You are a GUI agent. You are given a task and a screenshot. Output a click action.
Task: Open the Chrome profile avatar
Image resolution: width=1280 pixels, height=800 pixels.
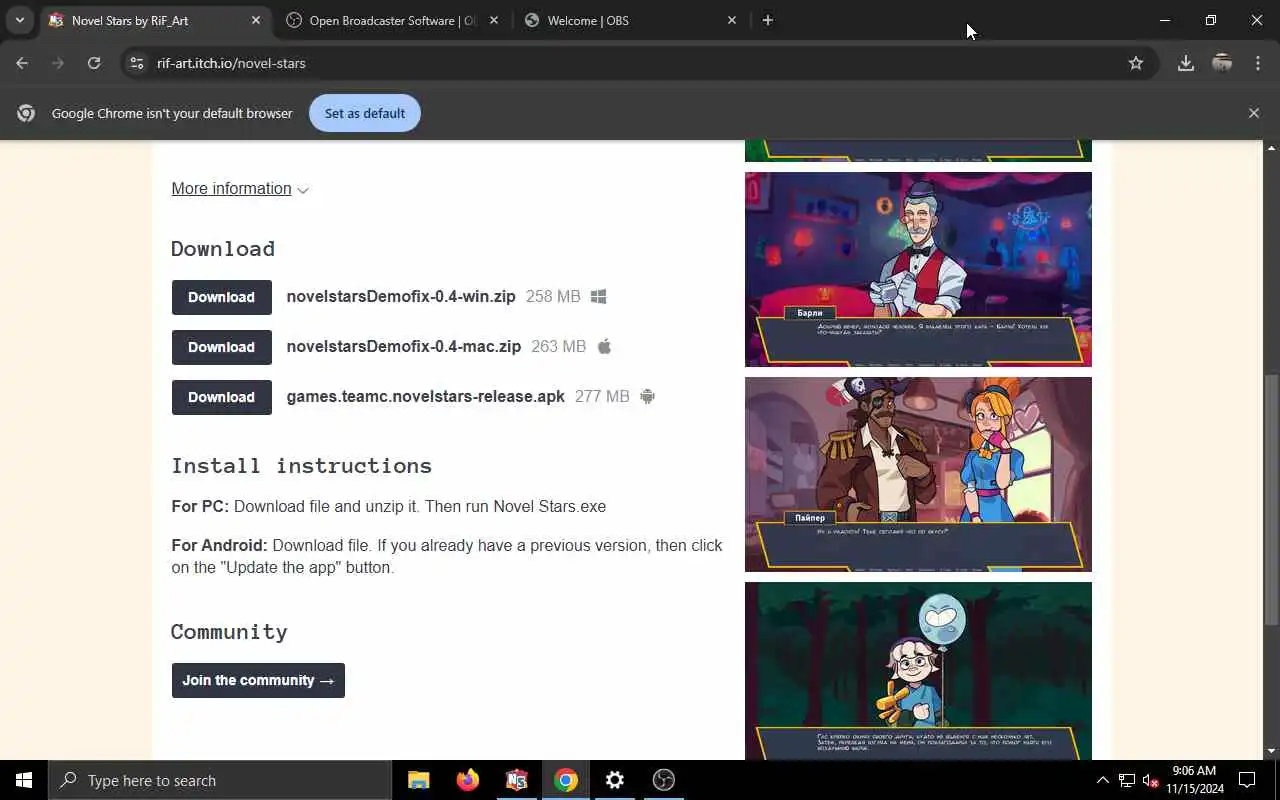(1222, 63)
